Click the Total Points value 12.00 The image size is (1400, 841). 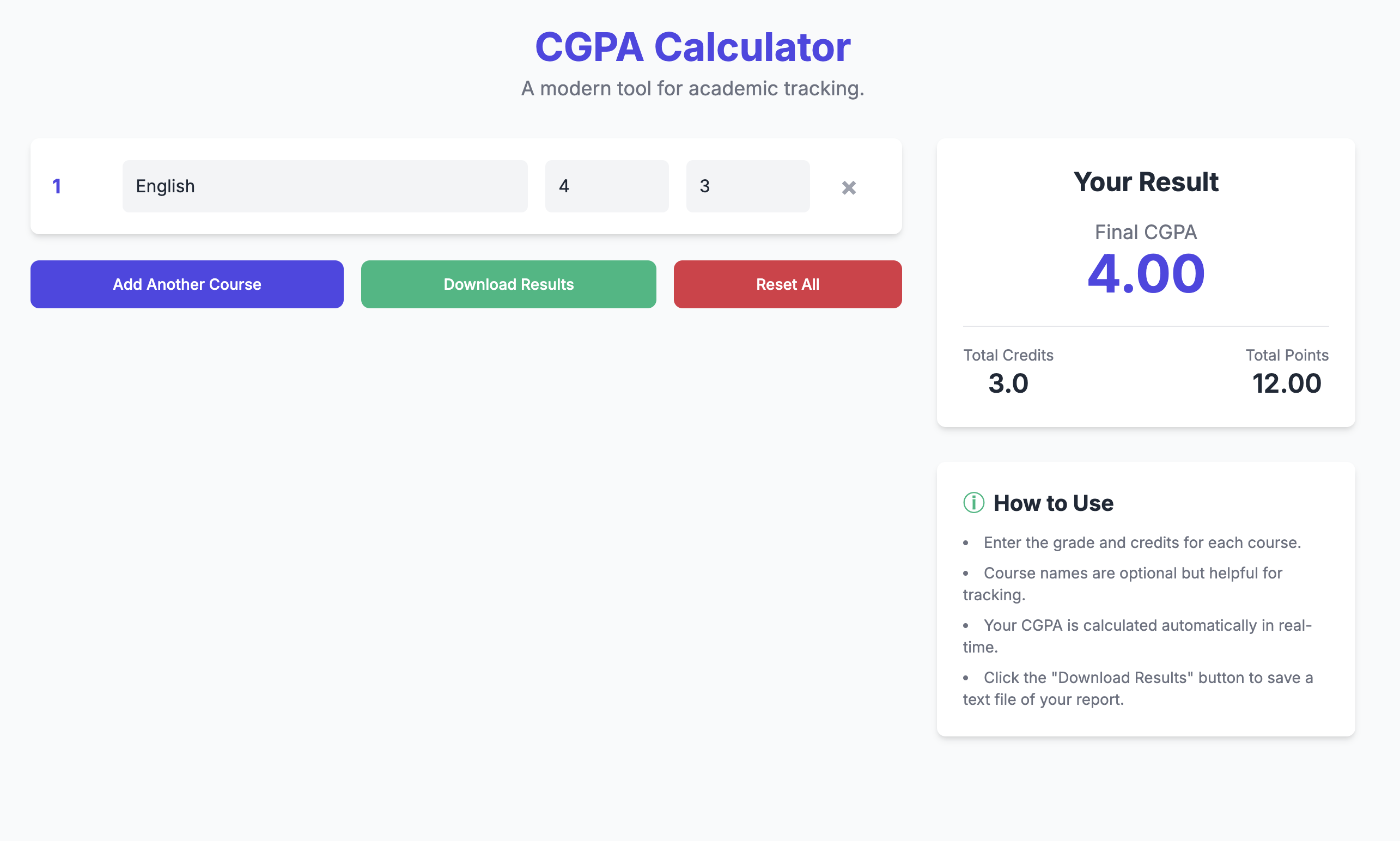click(x=1287, y=383)
